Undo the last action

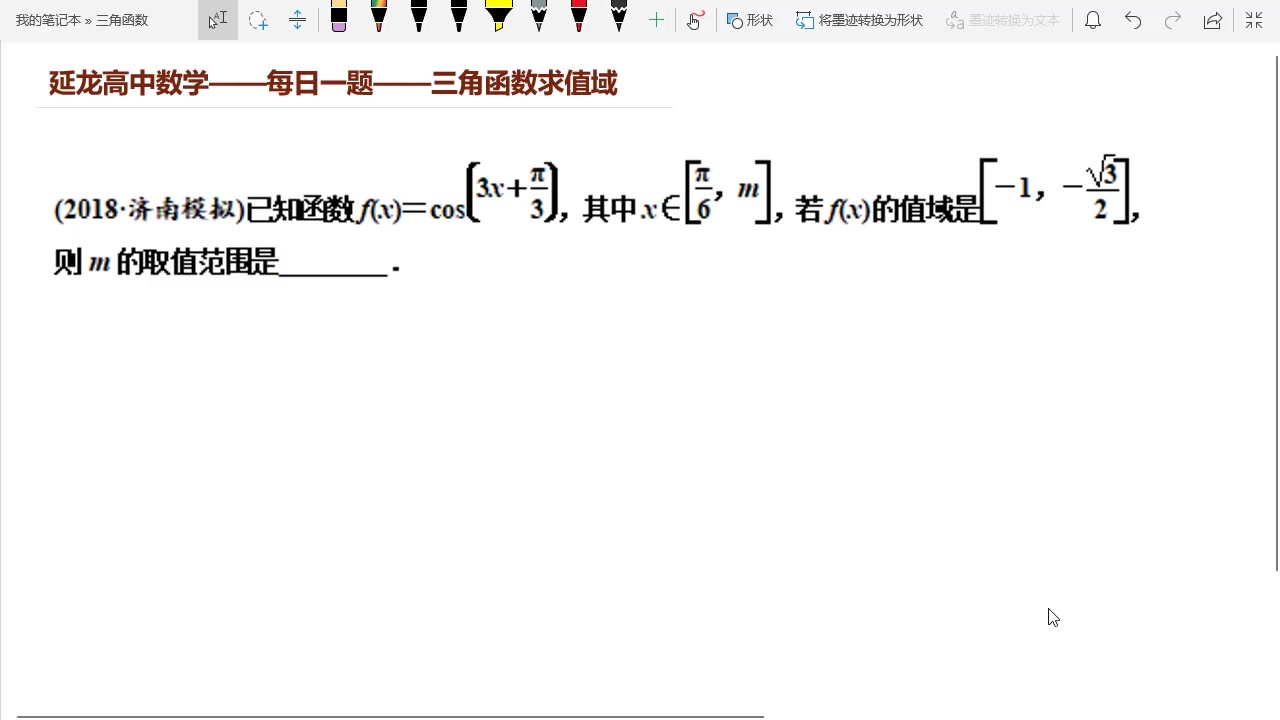pos(1133,20)
